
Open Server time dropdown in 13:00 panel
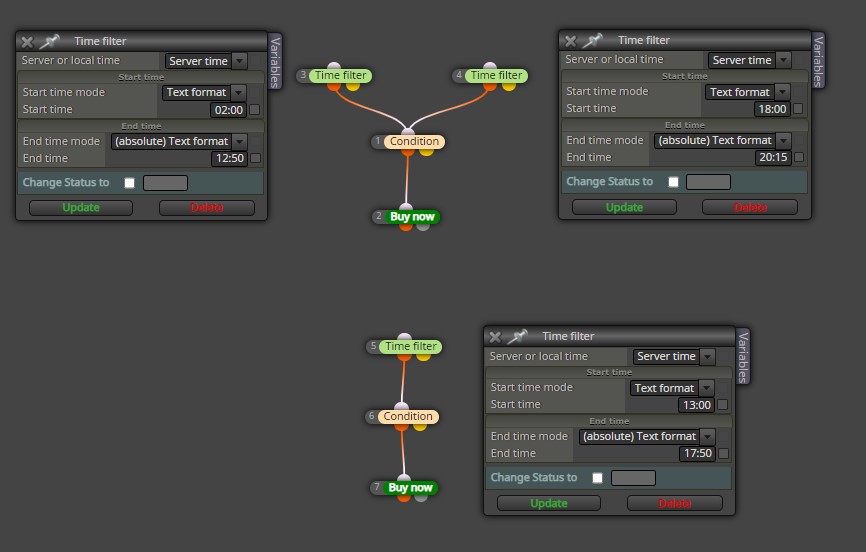pyautogui.click(x=674, y=356)
